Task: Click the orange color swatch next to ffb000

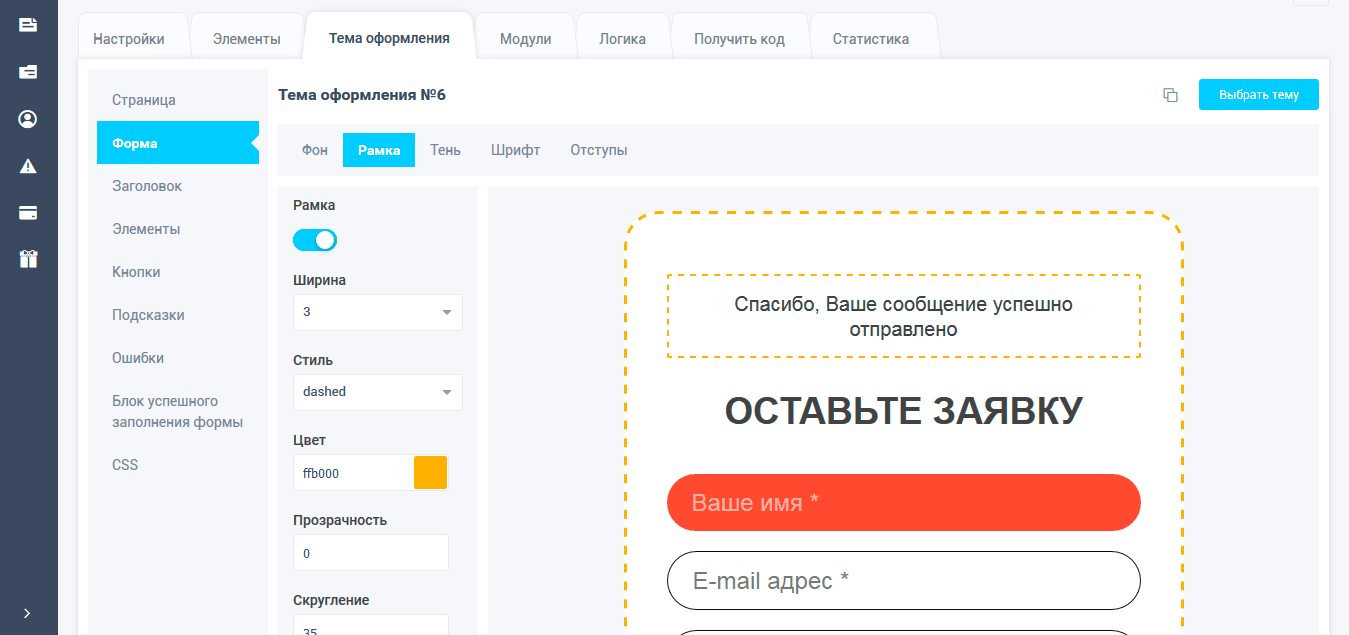Action: point(430,472)
